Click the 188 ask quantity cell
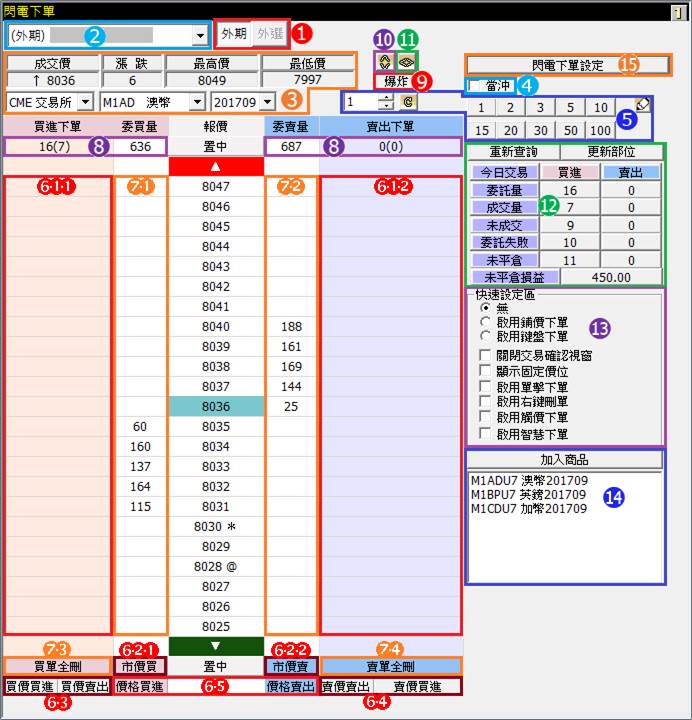This screenshot has width=692, height=720. point(291,326)
